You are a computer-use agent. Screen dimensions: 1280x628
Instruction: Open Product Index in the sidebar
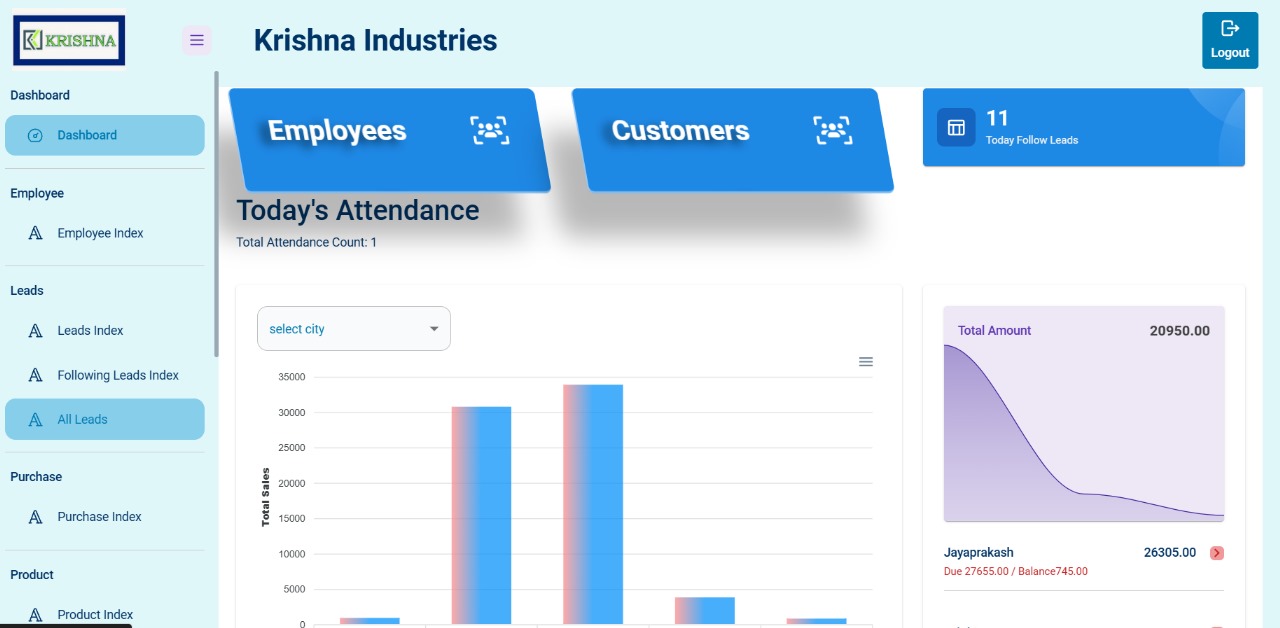[x=95, y=614]
